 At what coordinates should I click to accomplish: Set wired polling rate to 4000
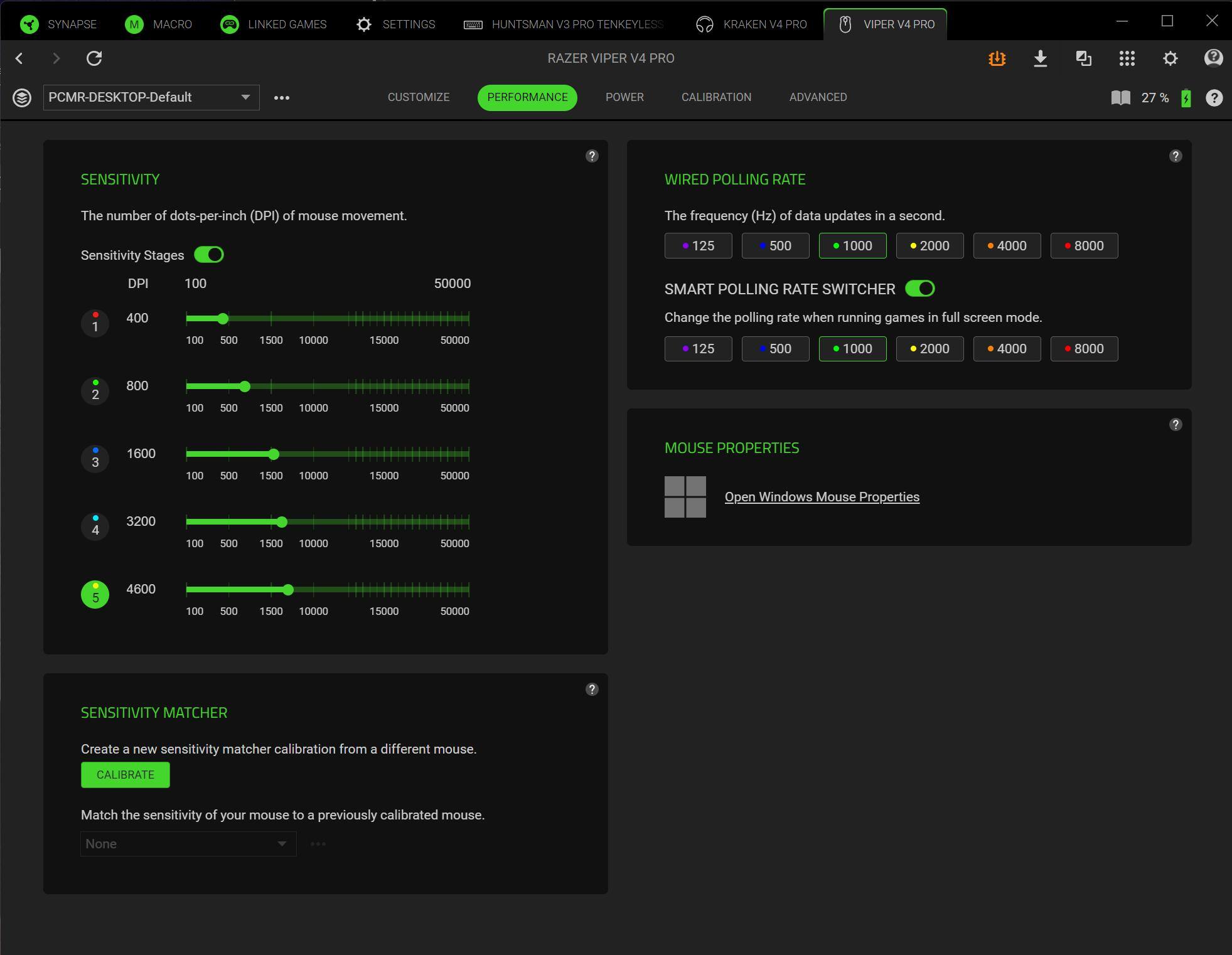(1007, 246)
